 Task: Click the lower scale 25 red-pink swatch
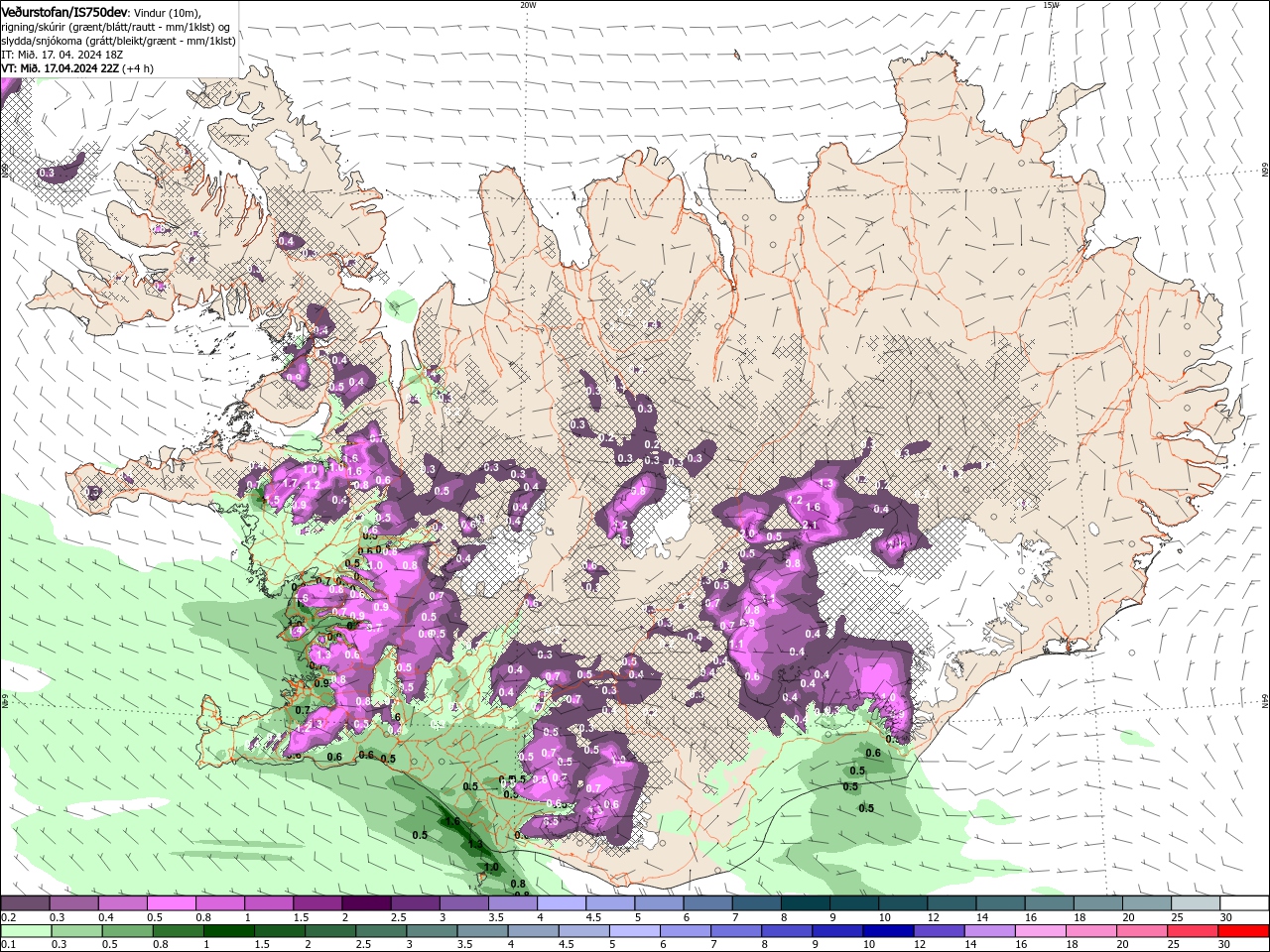pyautogui.click(x=1193, y=931)
